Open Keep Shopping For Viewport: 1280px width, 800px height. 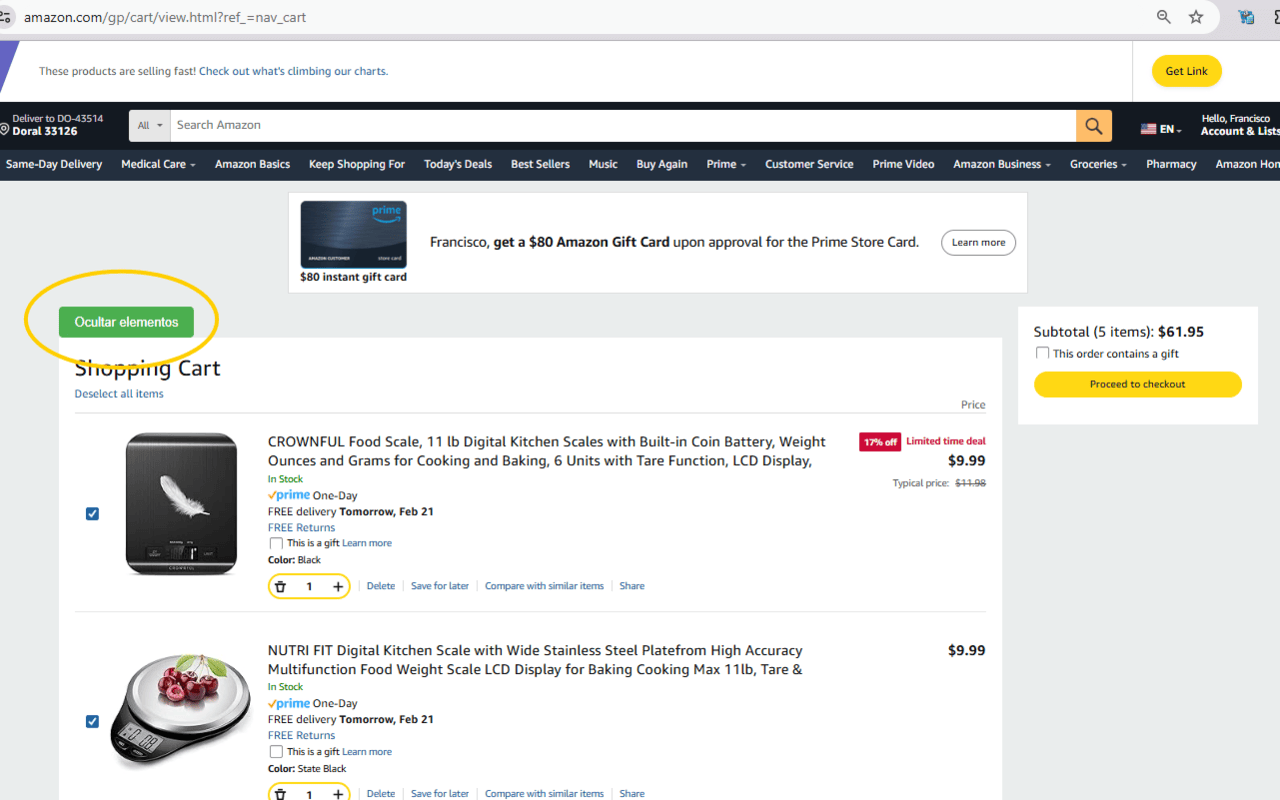(x=357, y=164)
